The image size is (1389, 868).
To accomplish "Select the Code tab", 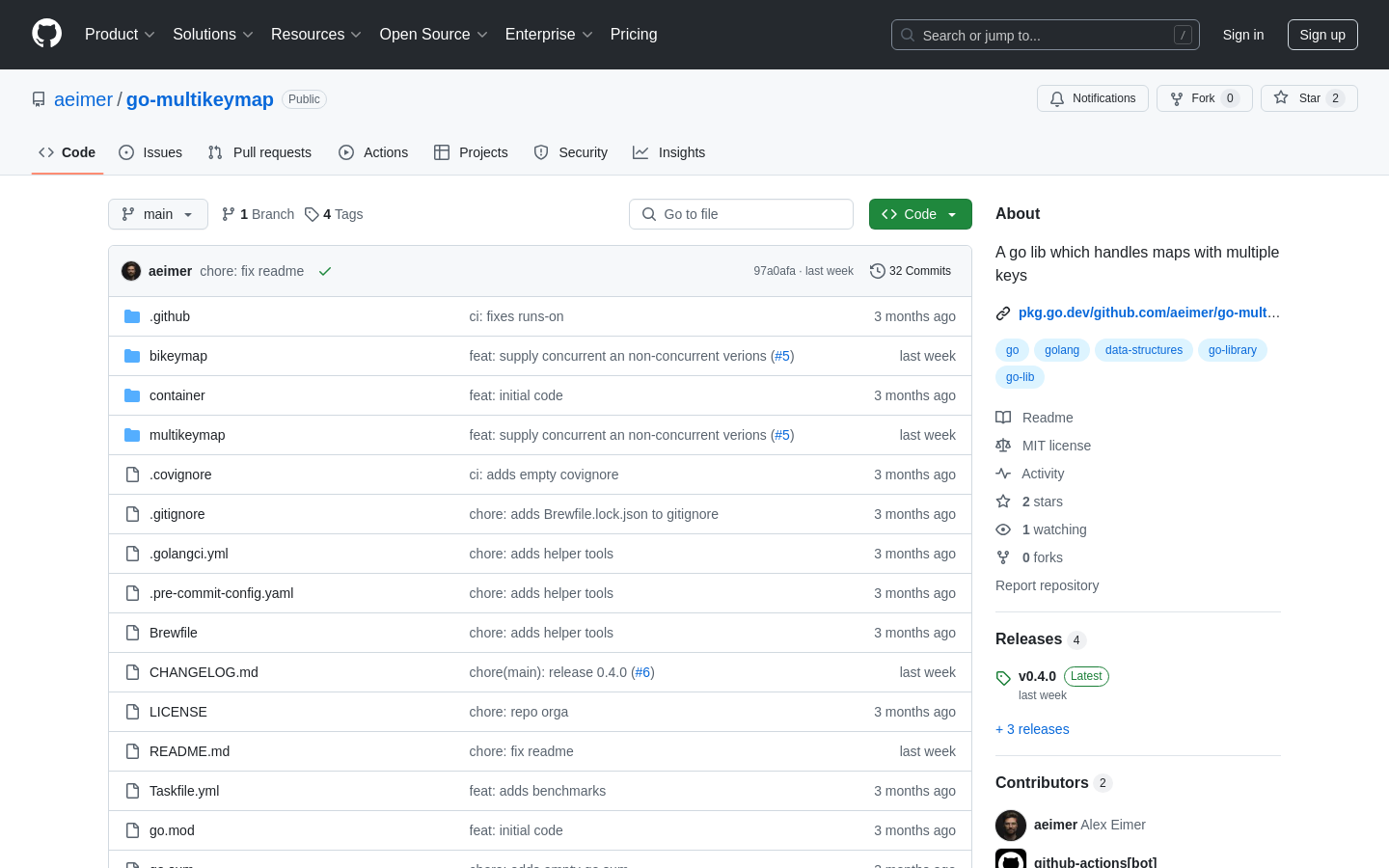I will 68,152.
